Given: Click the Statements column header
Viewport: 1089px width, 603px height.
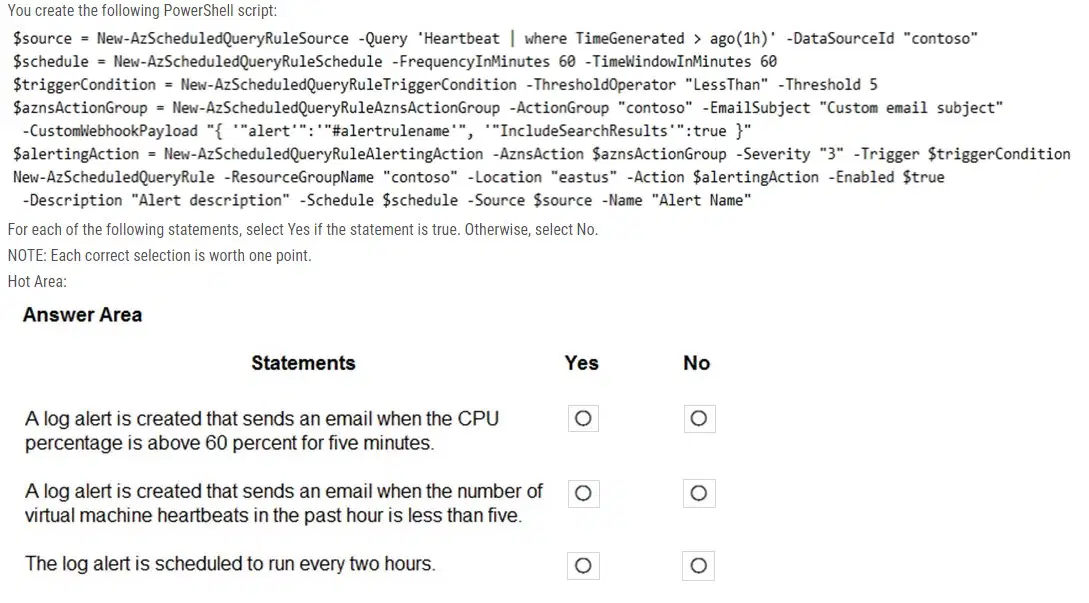Looking at the screenshot, I should [x=304, y=363].
